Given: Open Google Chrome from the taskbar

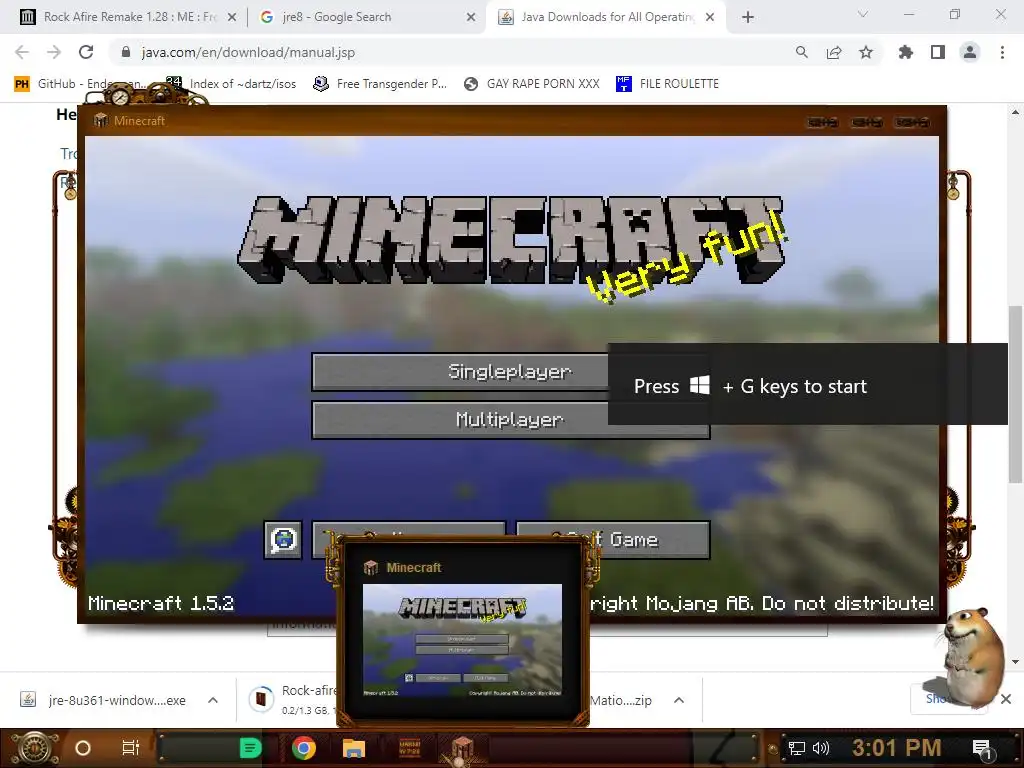Looking at the screenshot, I should (x=304, y=748).
